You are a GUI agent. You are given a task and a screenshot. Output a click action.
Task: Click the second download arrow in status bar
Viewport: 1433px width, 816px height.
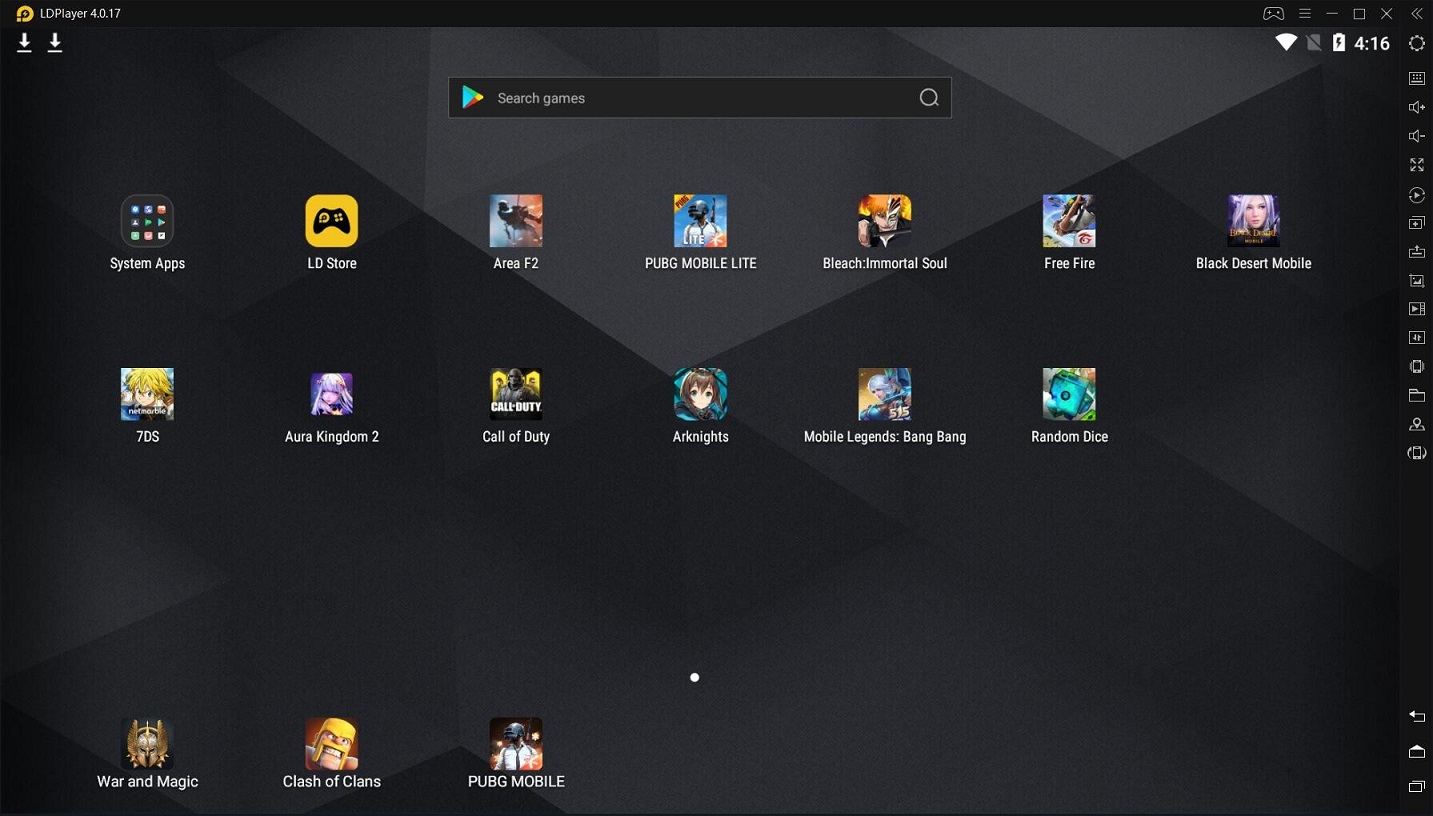(56, 43)
